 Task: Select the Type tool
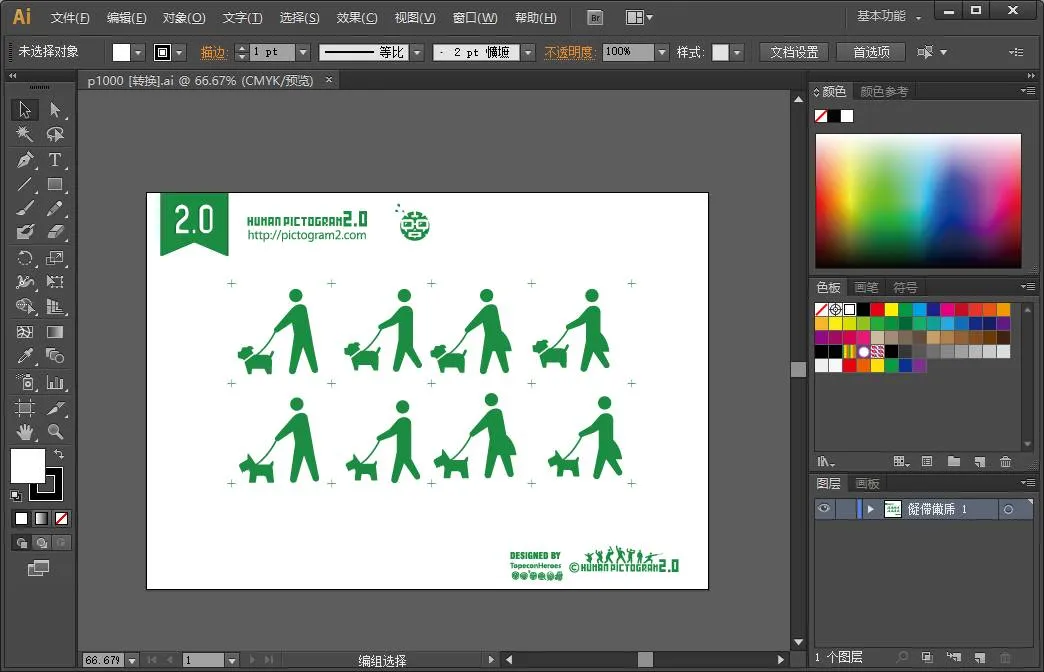point(55,160)
